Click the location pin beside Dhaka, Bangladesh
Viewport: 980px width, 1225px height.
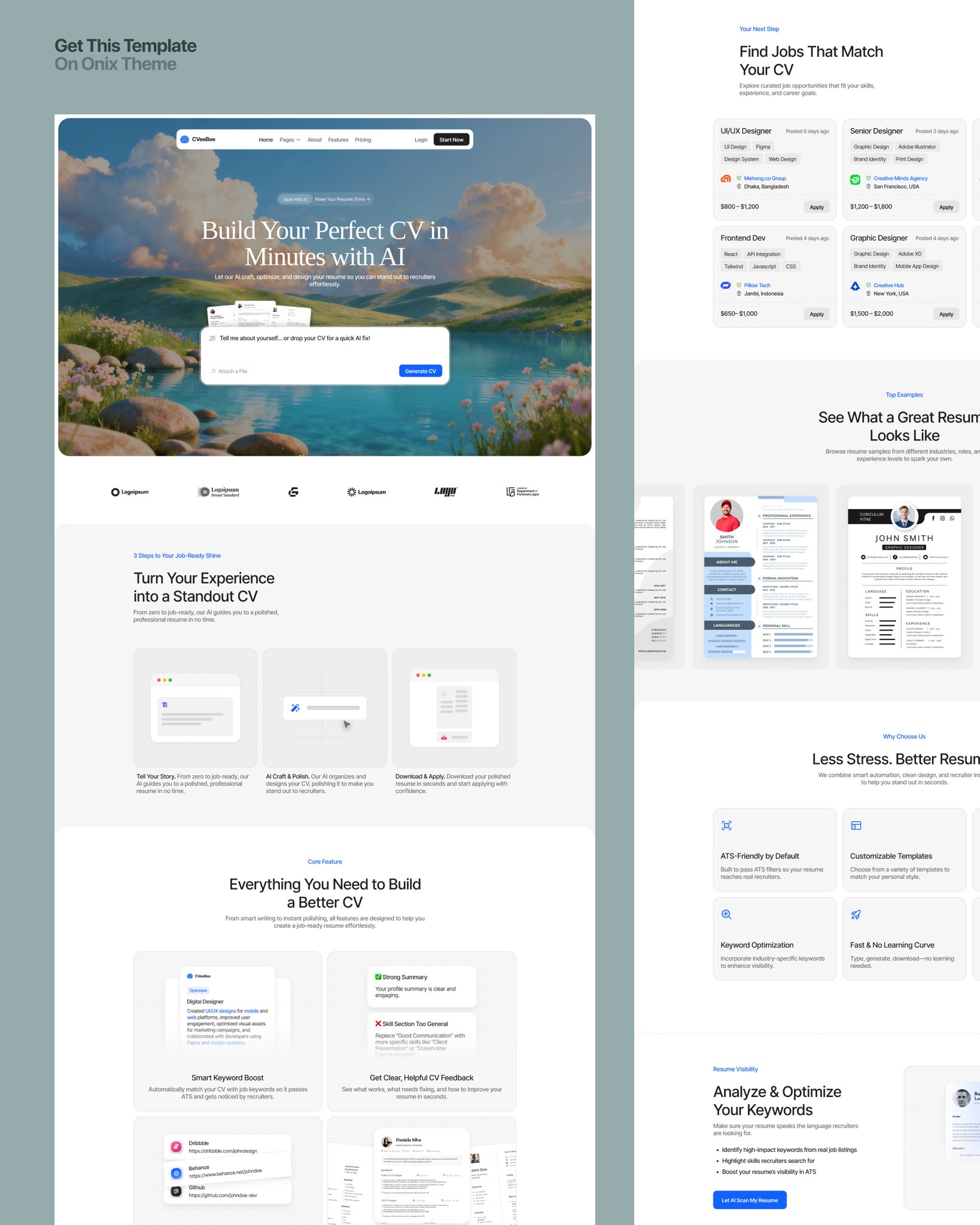pyautogui.click(x=739, y=187)
